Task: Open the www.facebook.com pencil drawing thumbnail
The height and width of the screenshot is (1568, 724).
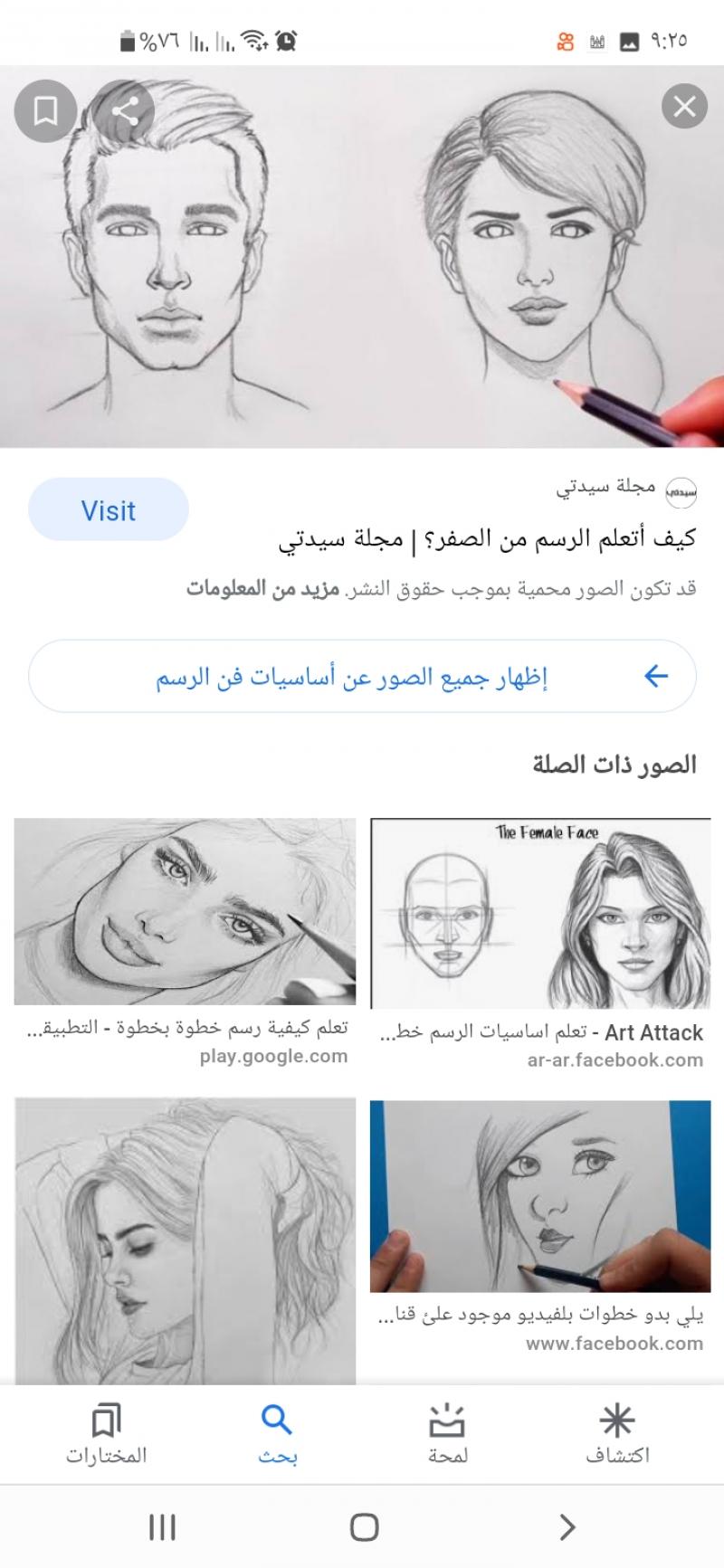Action: (x=540, y=1196)
